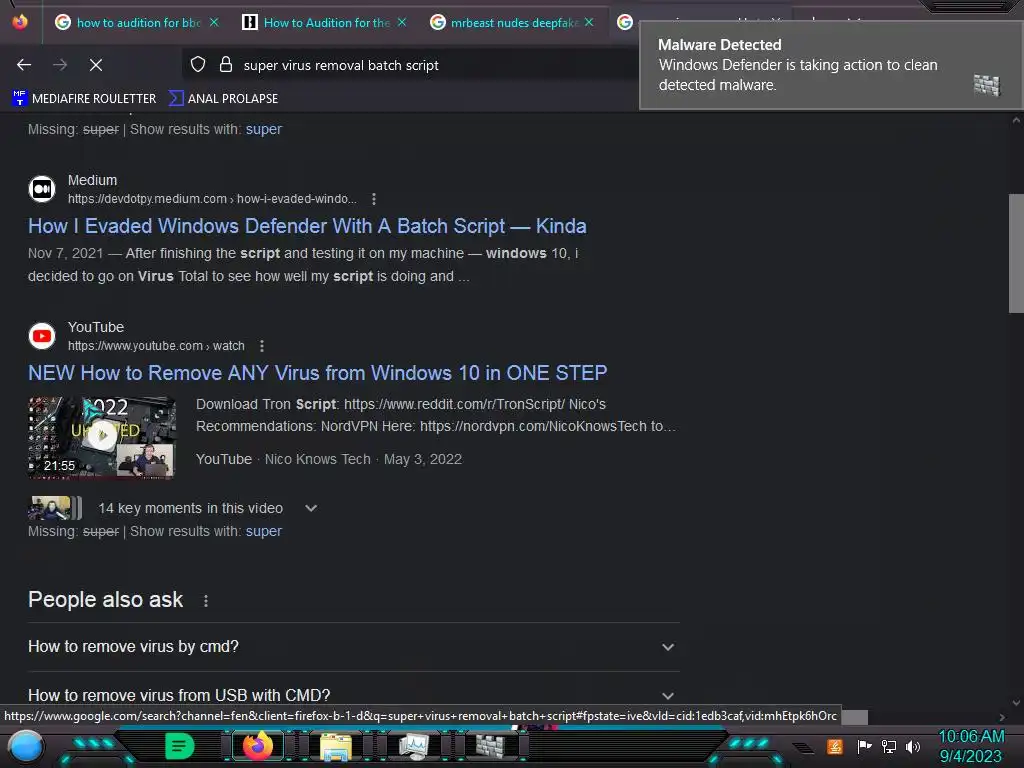Open the second bookmark in the bookmarks bar
The height and width of the screenshot is (768, 1024).
point(223,99)
